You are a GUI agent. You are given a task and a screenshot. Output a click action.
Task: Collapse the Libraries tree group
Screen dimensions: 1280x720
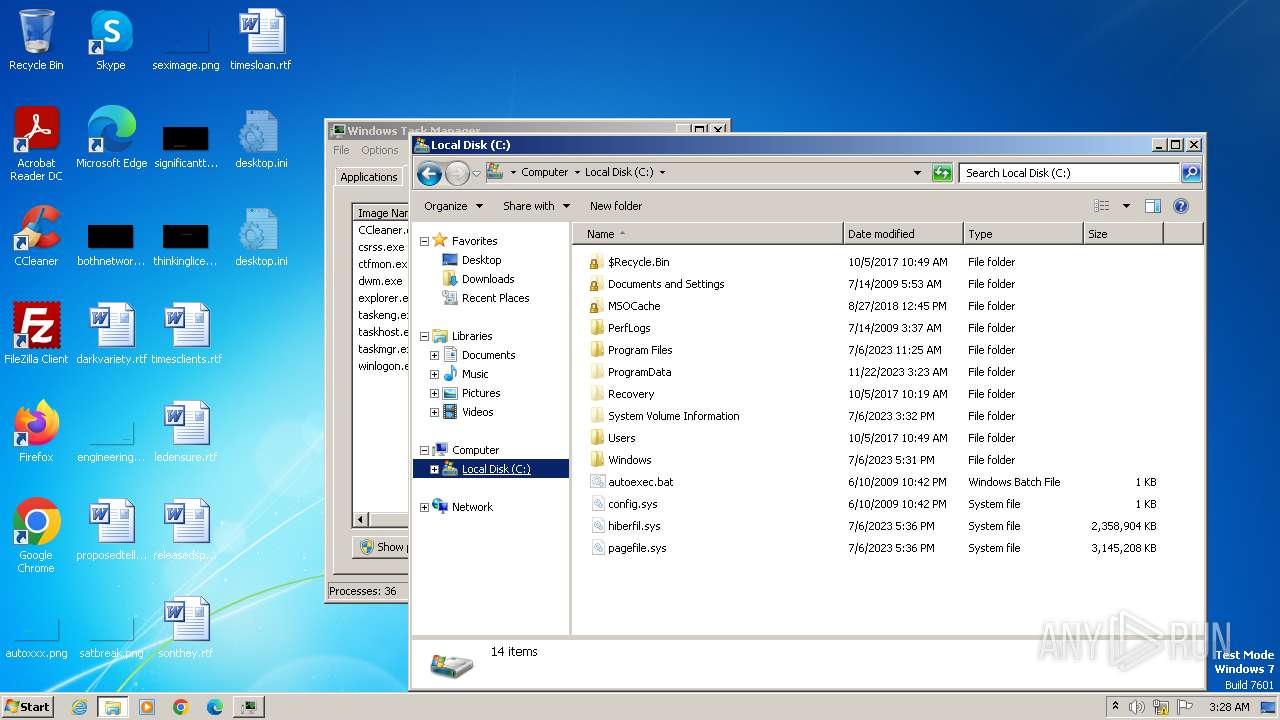coord(424,336)
